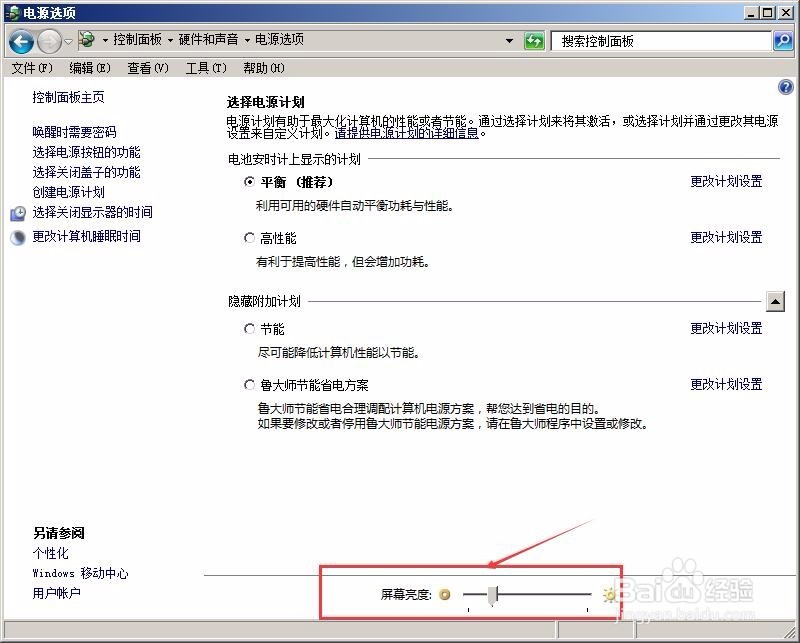
Task: Click the refresh icon in the address bar
Action: [x=534, y=41]
